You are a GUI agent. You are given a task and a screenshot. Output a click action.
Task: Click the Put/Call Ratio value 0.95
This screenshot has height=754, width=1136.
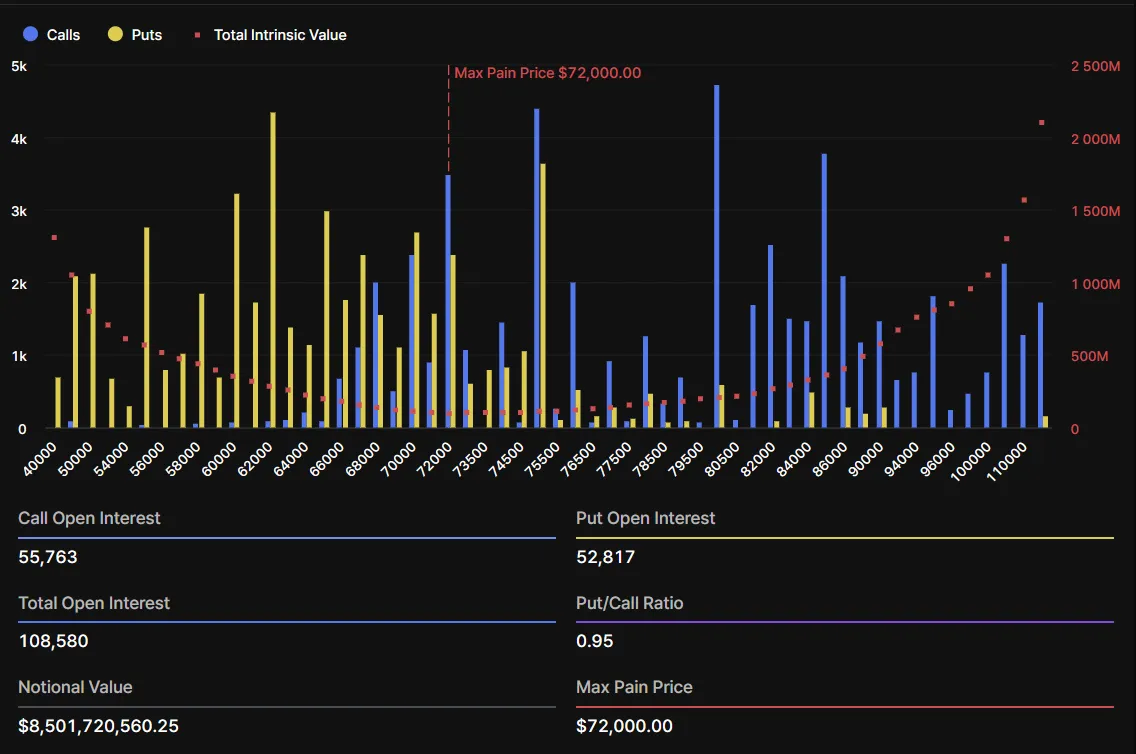pos(595,641)
